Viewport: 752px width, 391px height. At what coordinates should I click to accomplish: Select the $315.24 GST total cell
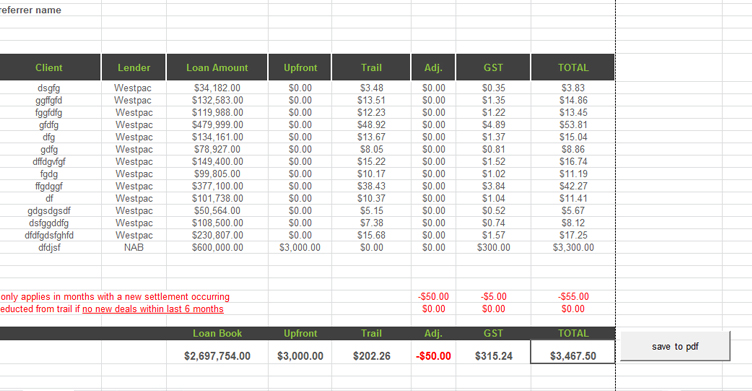point(494,356)
